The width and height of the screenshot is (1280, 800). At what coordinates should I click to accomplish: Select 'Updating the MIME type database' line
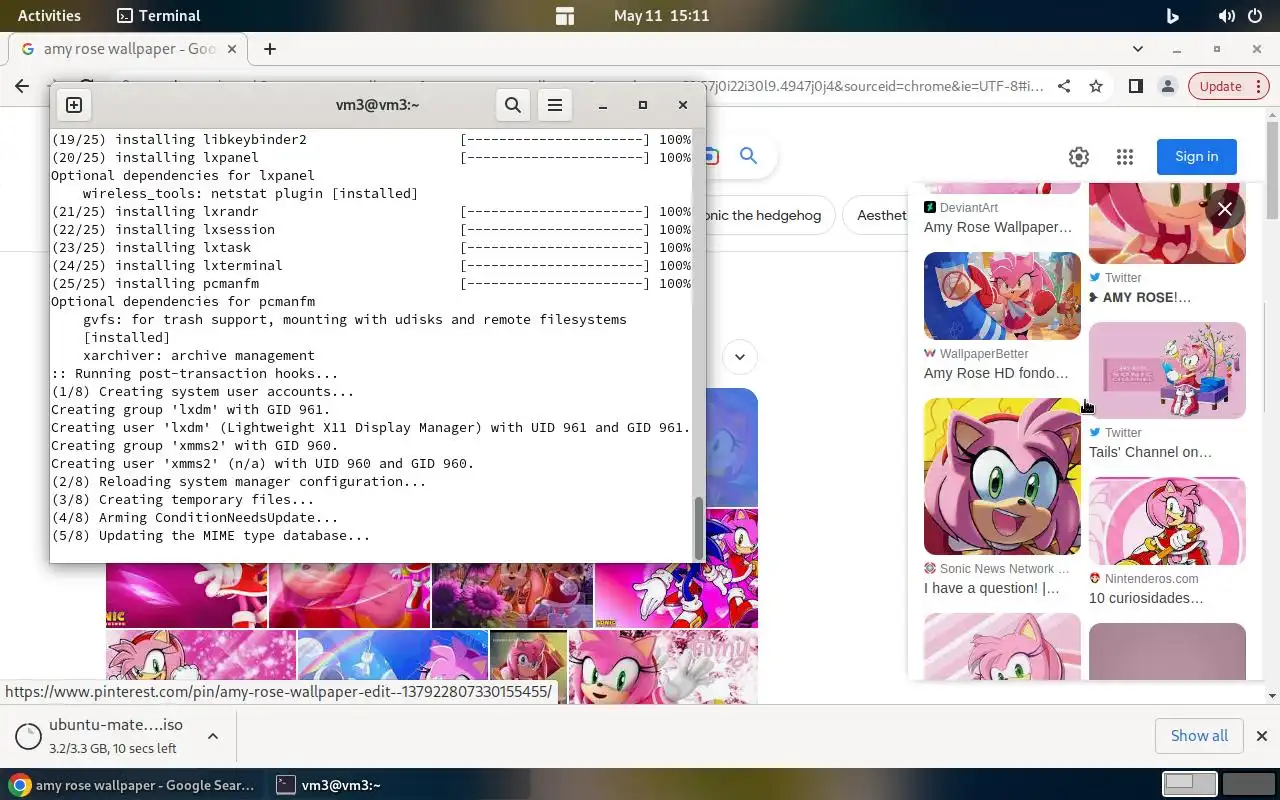pos(211,535)
